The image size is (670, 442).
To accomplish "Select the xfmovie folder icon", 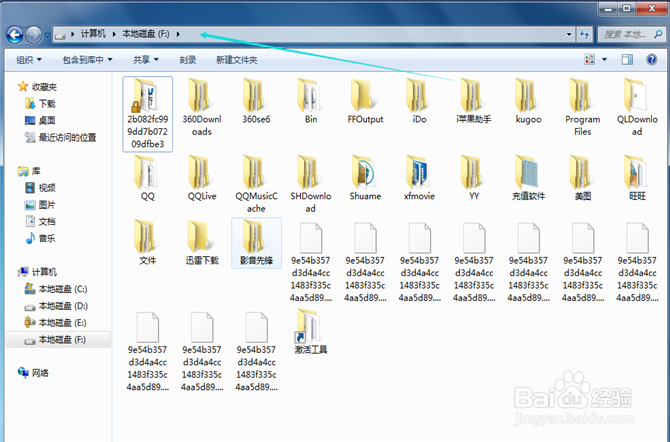I will pos(418,172).
